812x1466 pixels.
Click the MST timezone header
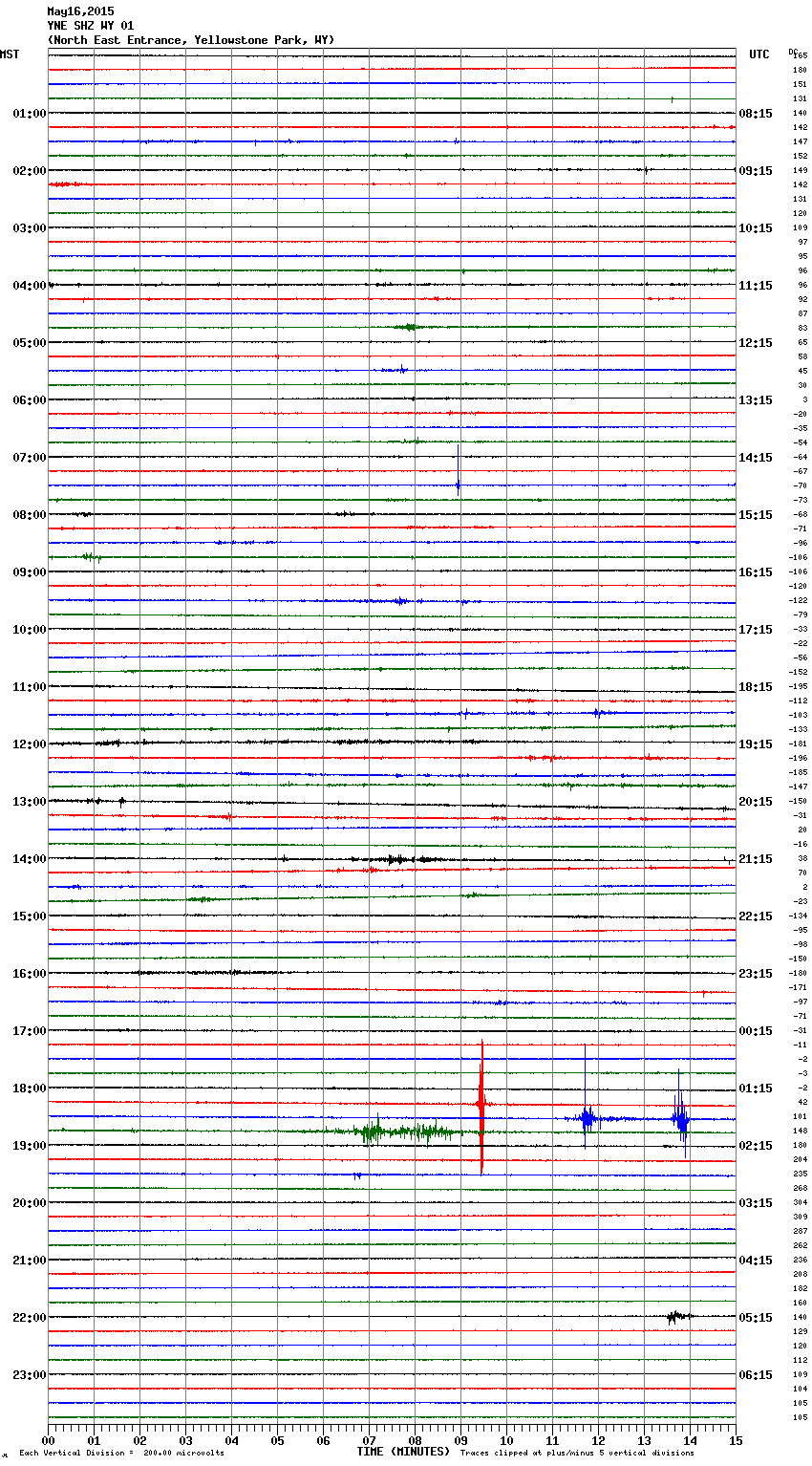pyautogui.click(x=10, y=54)
